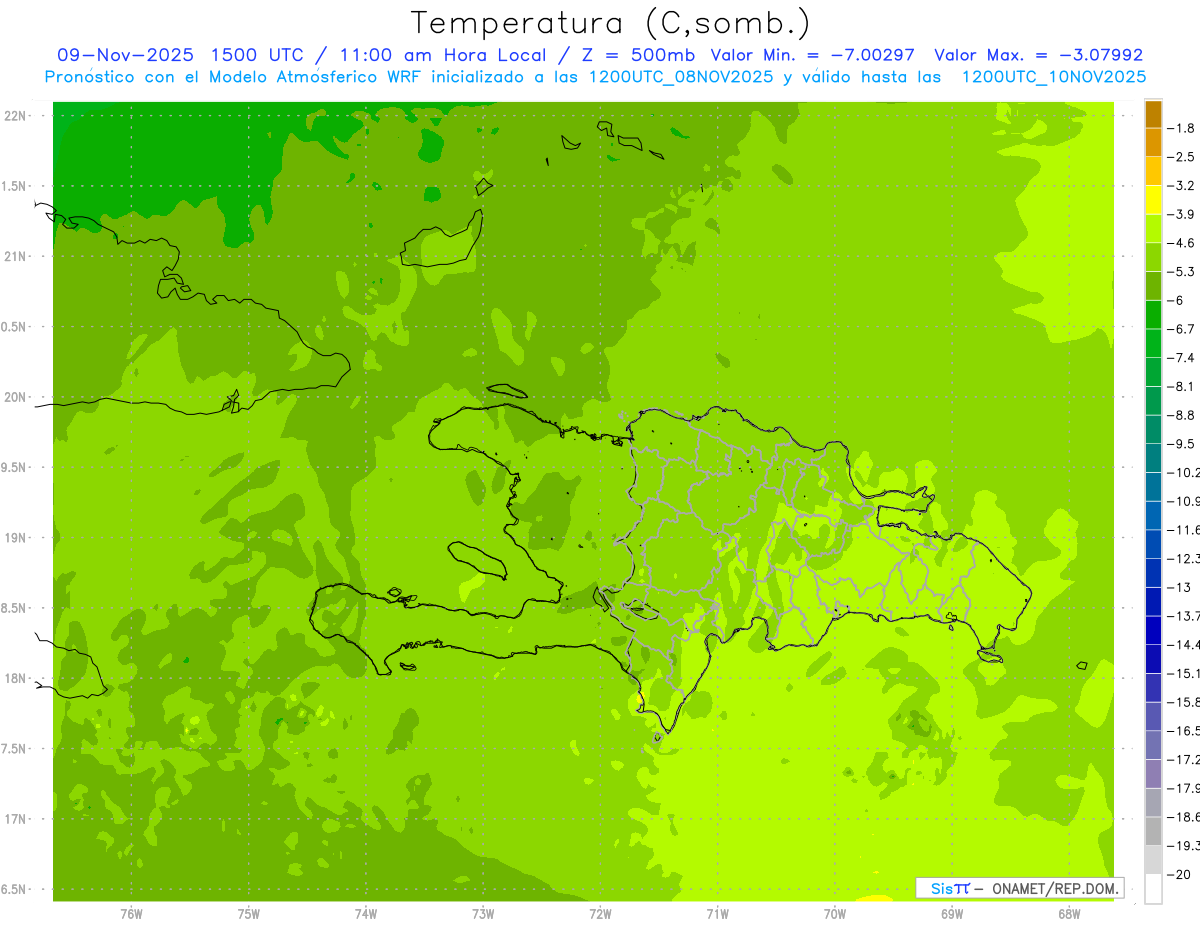Click the 71W longitude axis label
1200x927 pixels.
pyautogui.click(x=717, y=914)
